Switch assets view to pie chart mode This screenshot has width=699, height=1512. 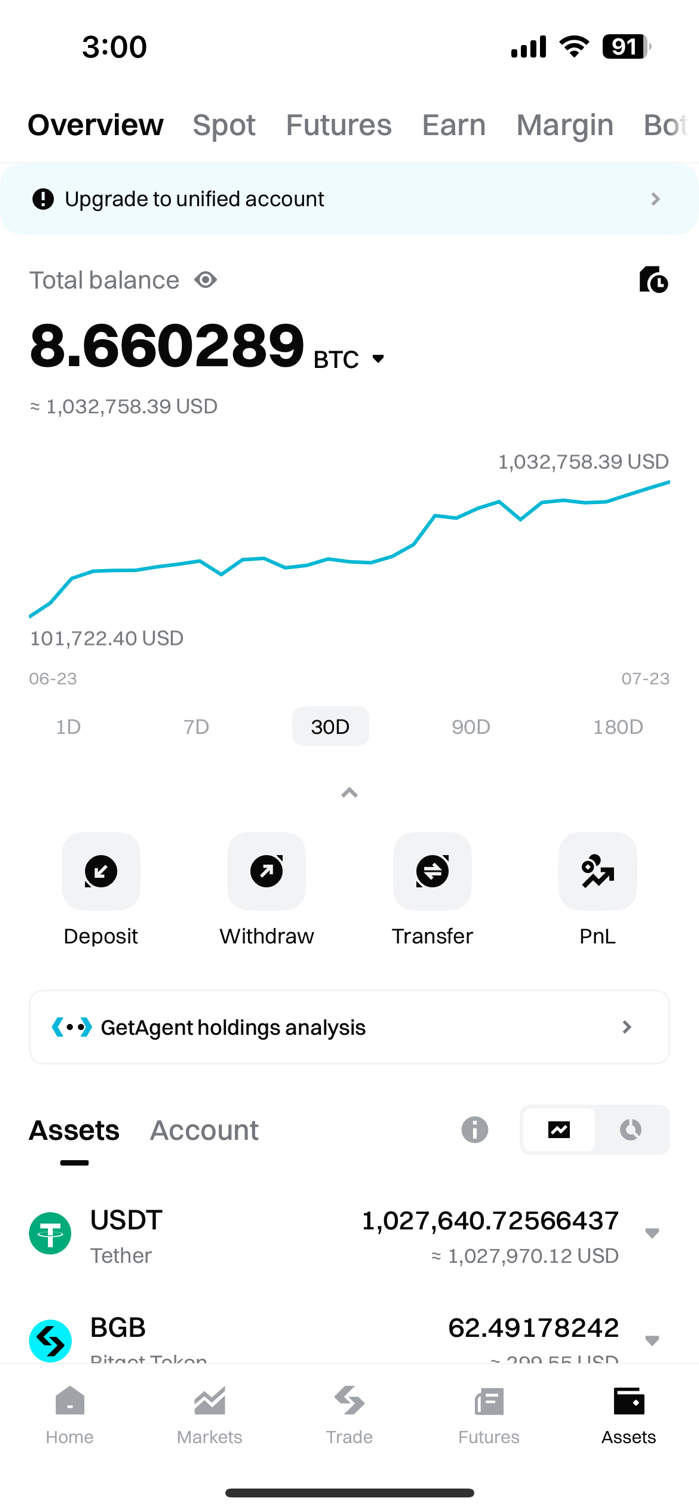tap(631, 1130)
